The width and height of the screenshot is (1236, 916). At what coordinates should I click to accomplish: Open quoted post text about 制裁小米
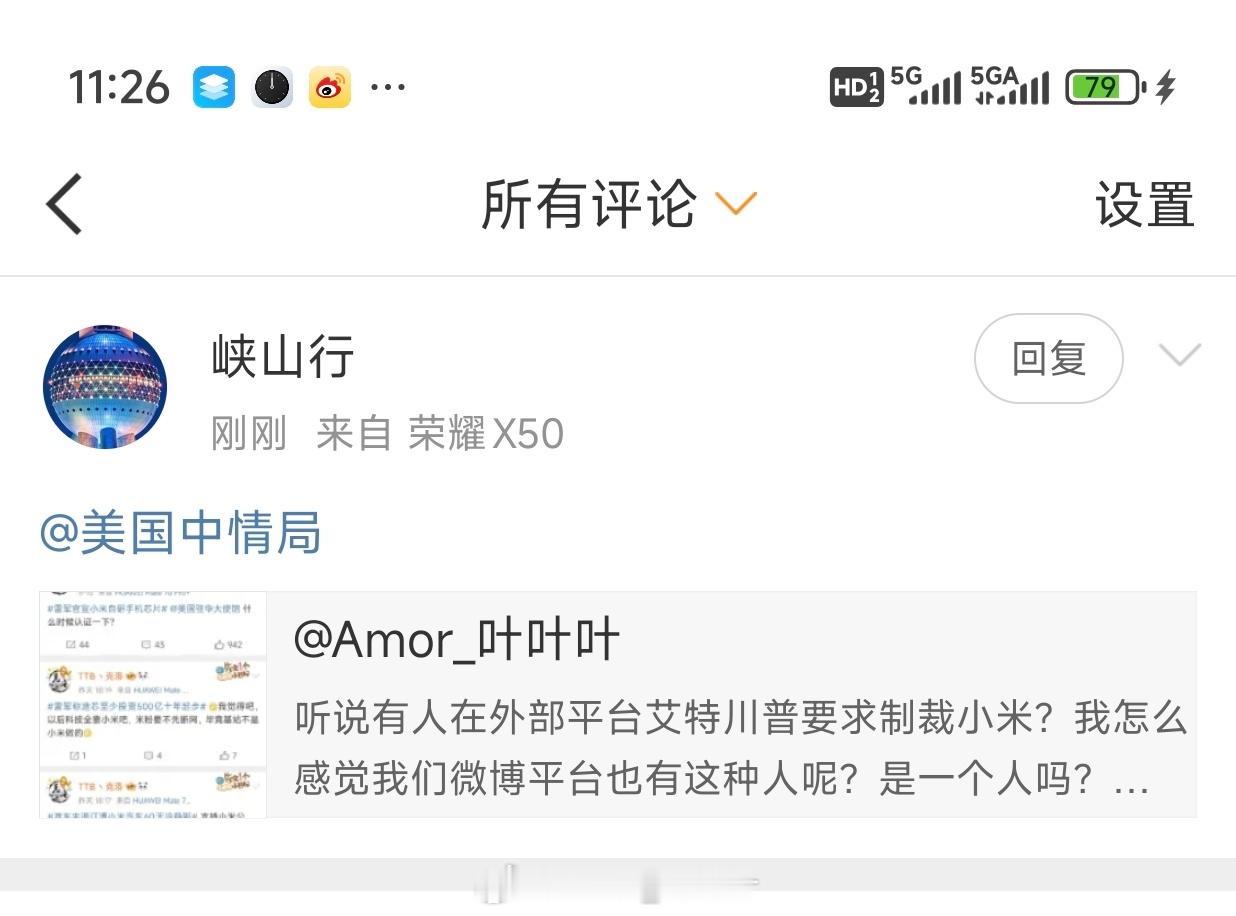pos(740,749)
